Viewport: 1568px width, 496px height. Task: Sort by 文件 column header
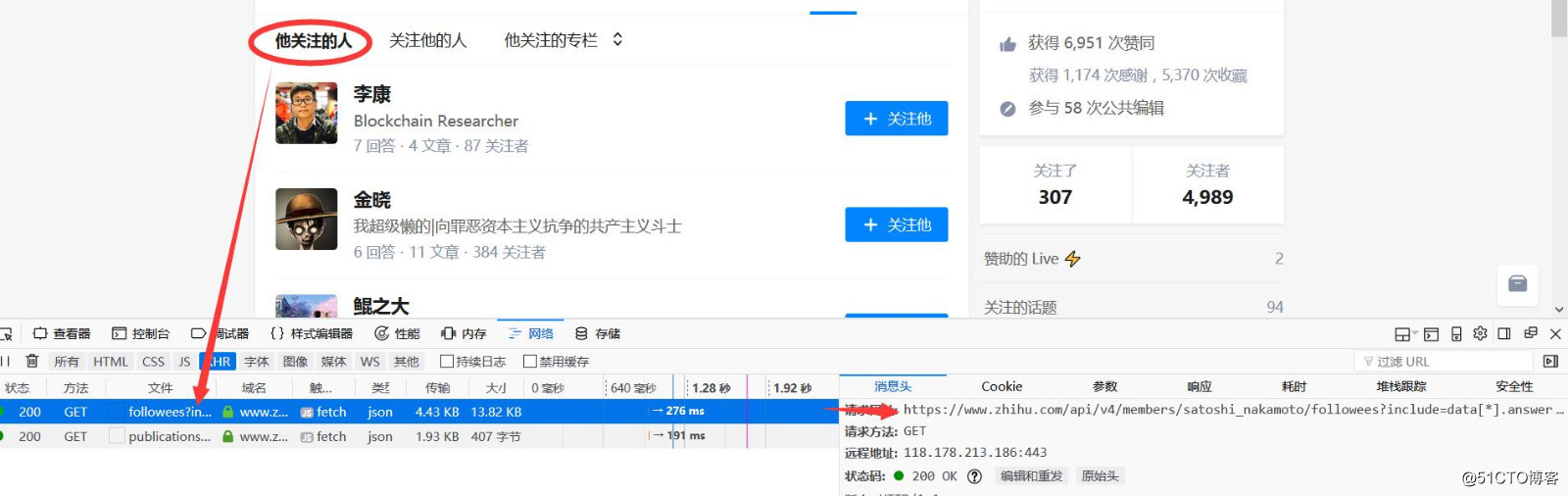[161, 388]
